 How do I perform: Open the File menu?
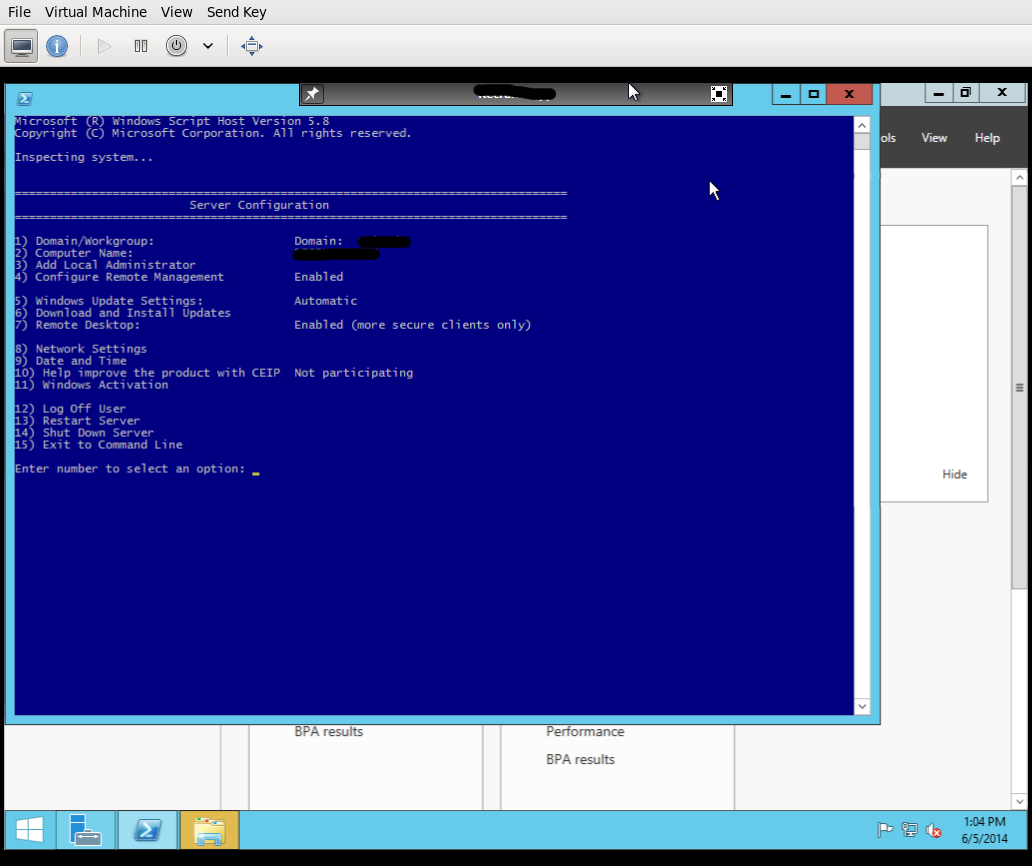(19, 12)
